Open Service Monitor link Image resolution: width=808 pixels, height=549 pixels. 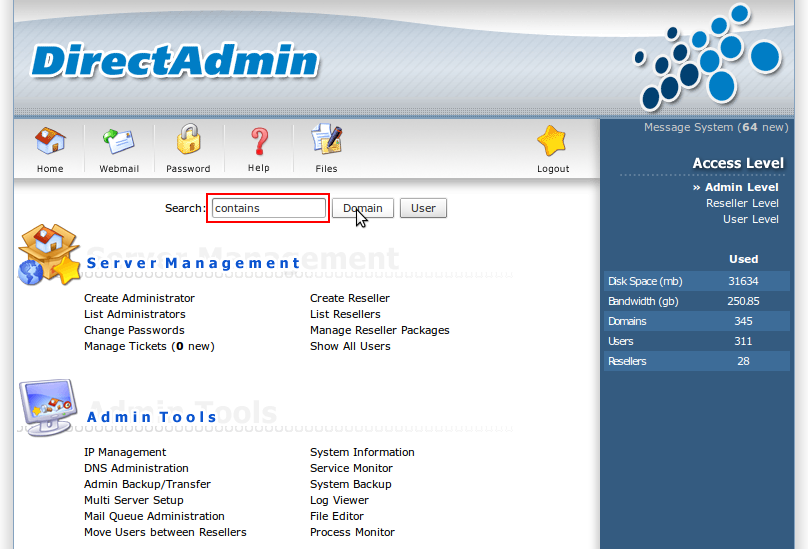pyautogui.click(x=351, y=468)
